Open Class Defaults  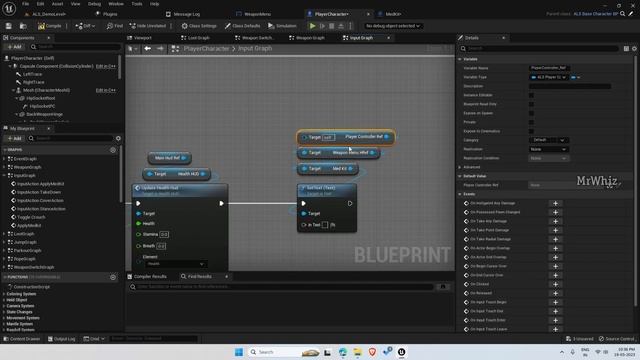[x=242, y=26]
